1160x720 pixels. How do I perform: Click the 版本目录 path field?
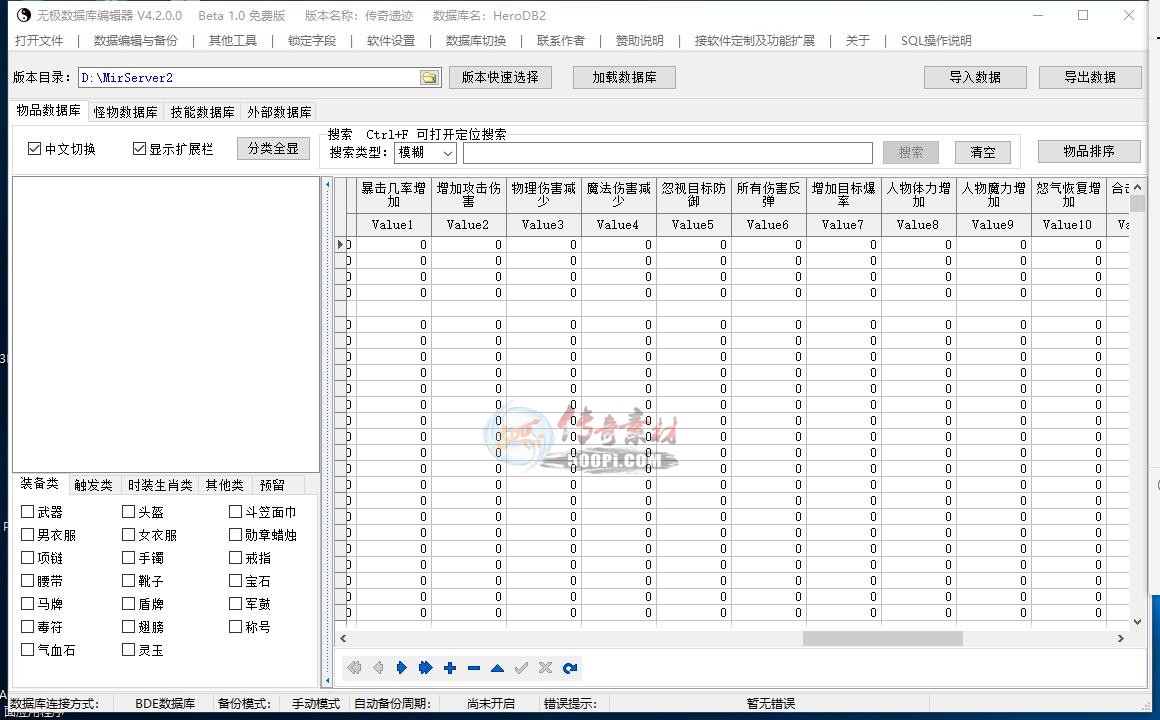click(x=250, y=78)
